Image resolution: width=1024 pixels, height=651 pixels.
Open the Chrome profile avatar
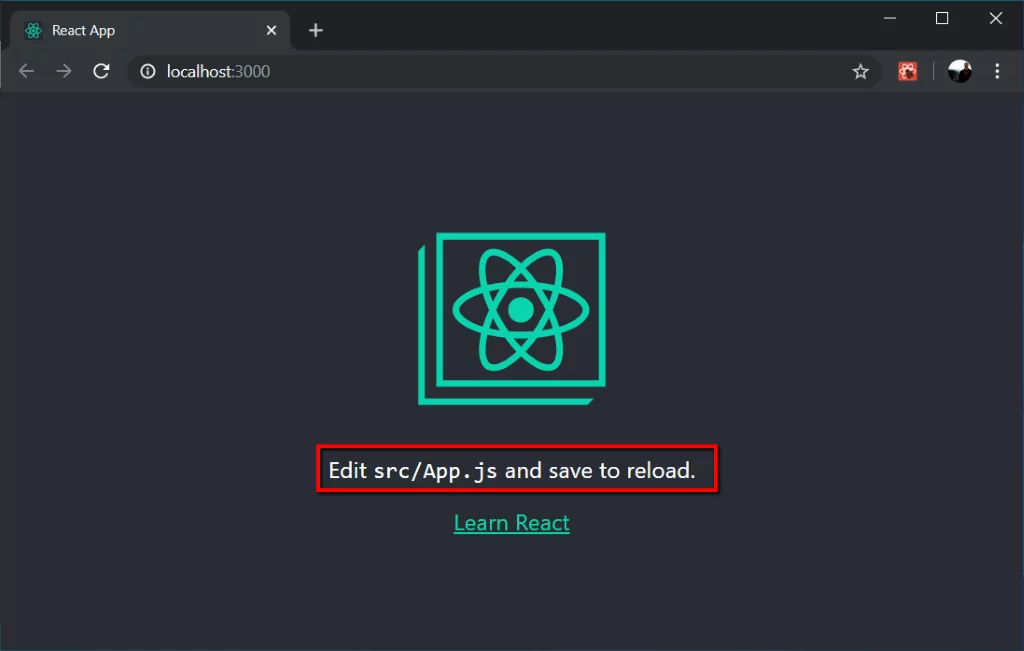coord(959,71)
